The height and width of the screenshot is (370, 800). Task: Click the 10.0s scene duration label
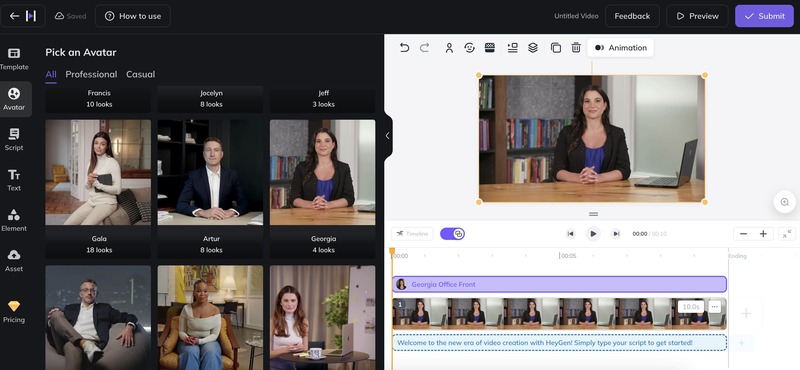pos(691,307)
